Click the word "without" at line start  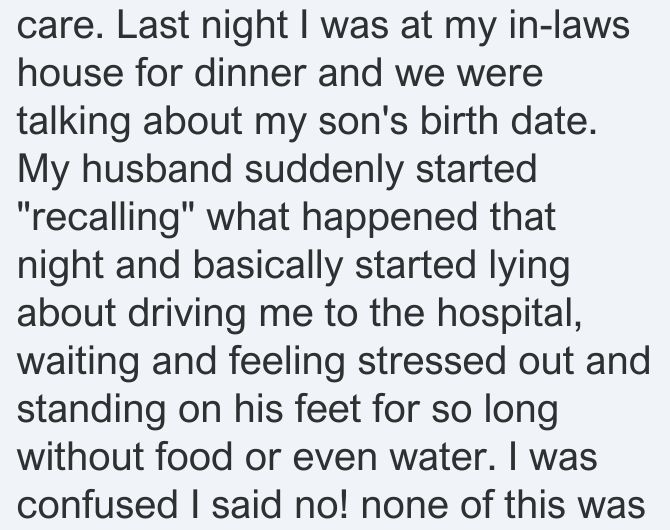point(80,456)
